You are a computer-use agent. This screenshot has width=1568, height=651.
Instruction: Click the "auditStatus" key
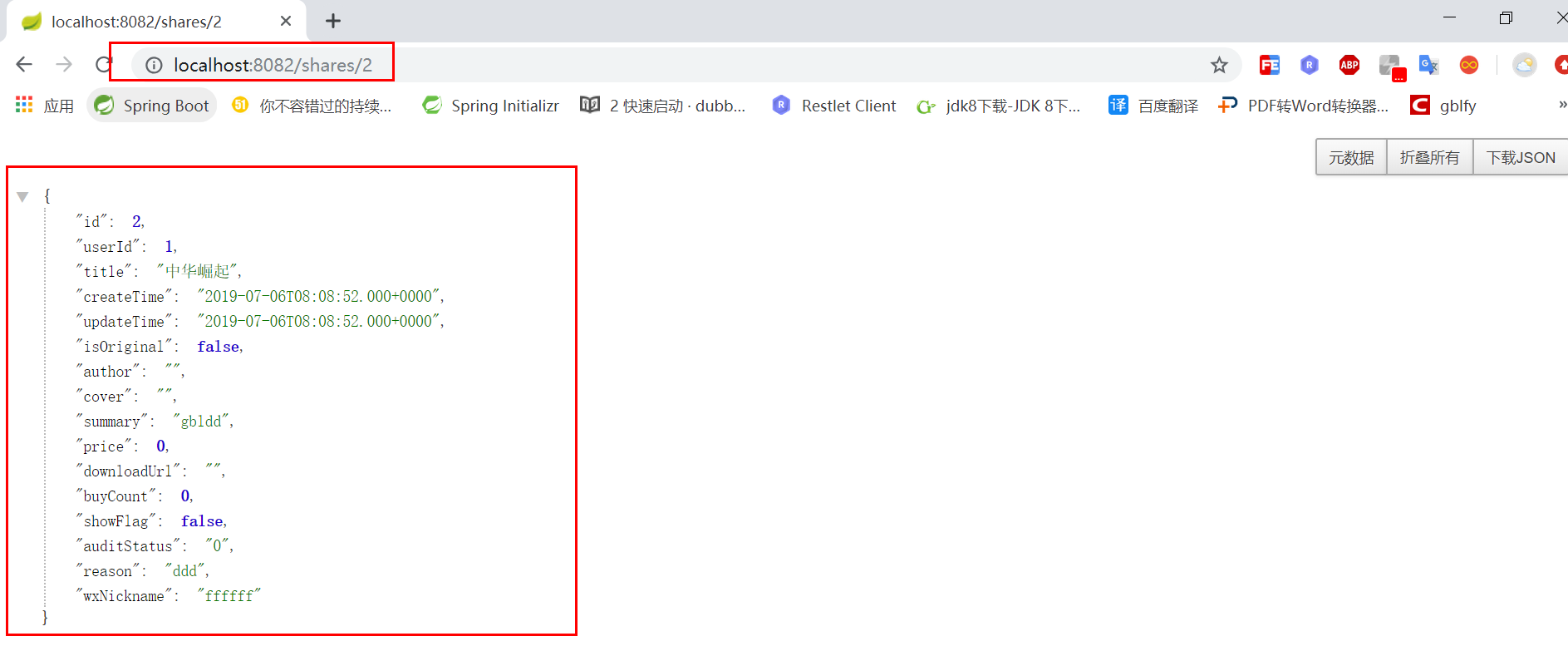(128, 545)
